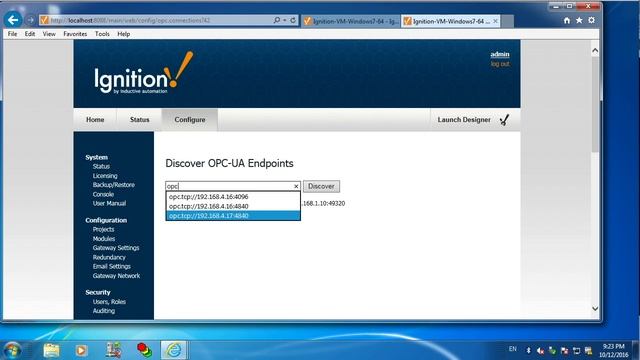Click the EN language indicator
The height and width of the screenshot is (360, 640).
(513, 349)
